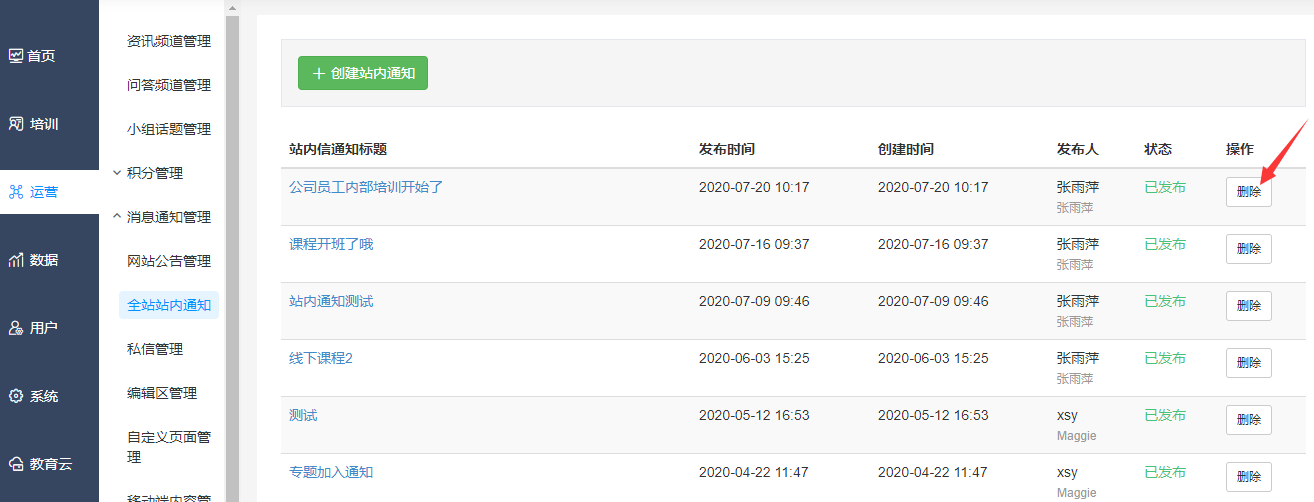Open the 专题加入通知 notice link
The width and height of the screenshot is (1314, 502).
click(x=331, y=472)
